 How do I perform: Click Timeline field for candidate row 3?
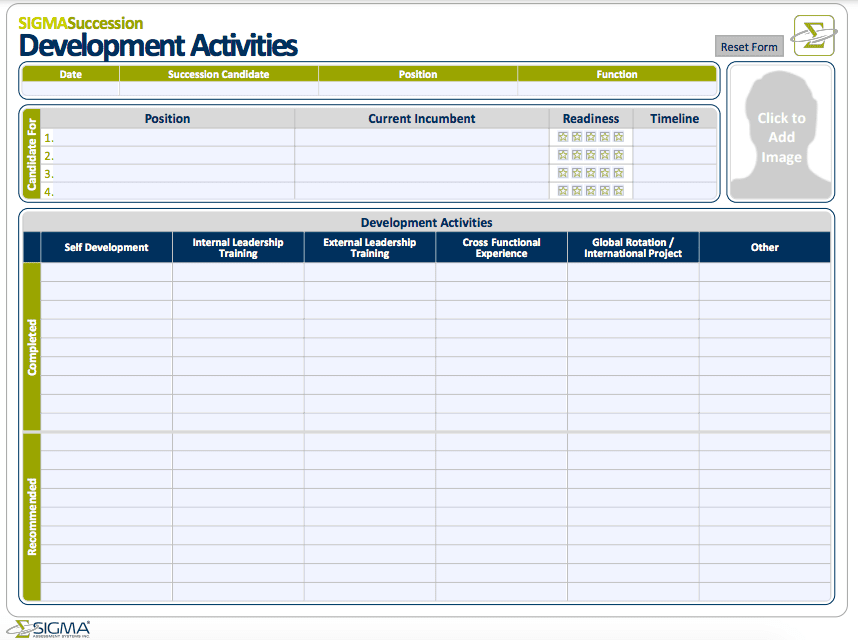pos(674,174)
